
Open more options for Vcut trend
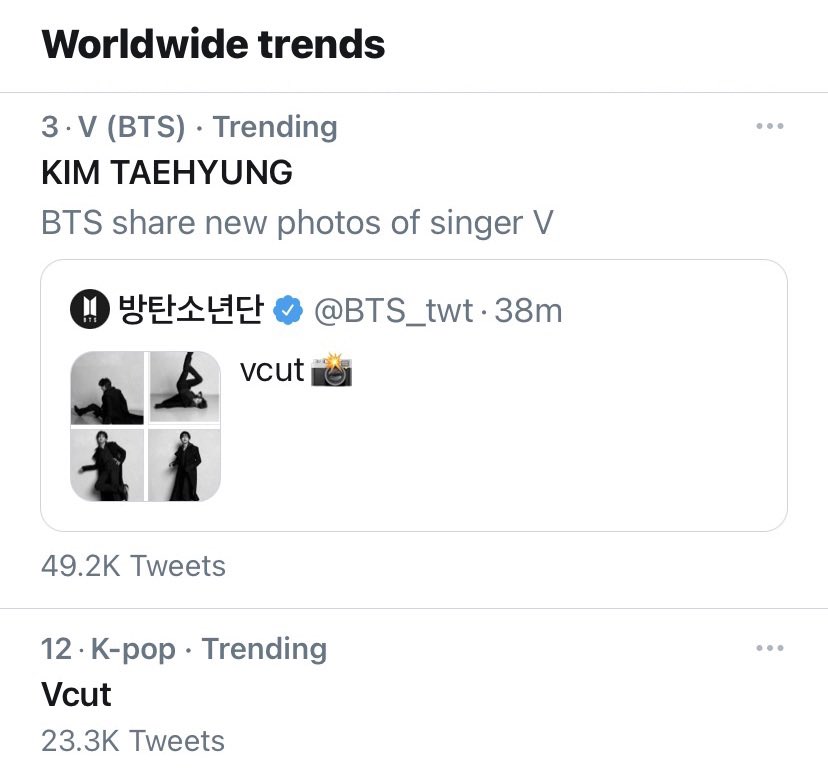[x=769, y=649]
